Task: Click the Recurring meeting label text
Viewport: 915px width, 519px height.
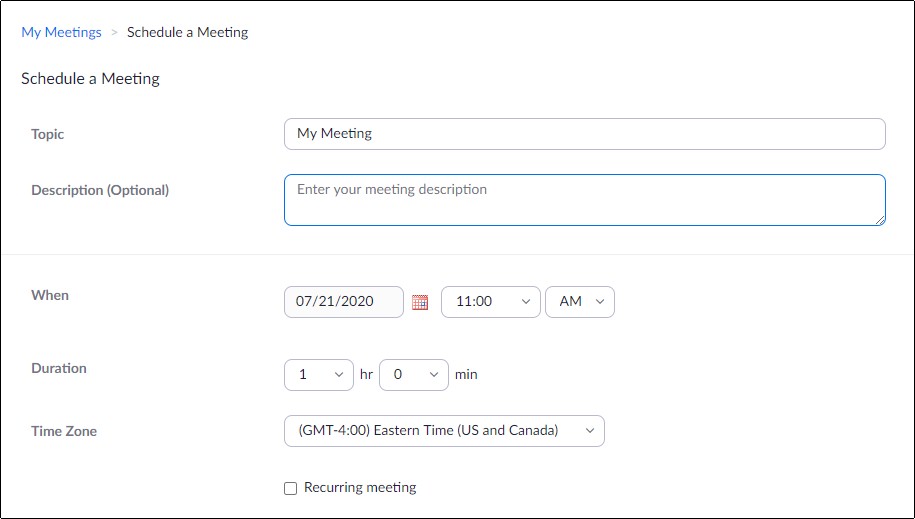Action: pyautogui.click(x=360, y=487)
